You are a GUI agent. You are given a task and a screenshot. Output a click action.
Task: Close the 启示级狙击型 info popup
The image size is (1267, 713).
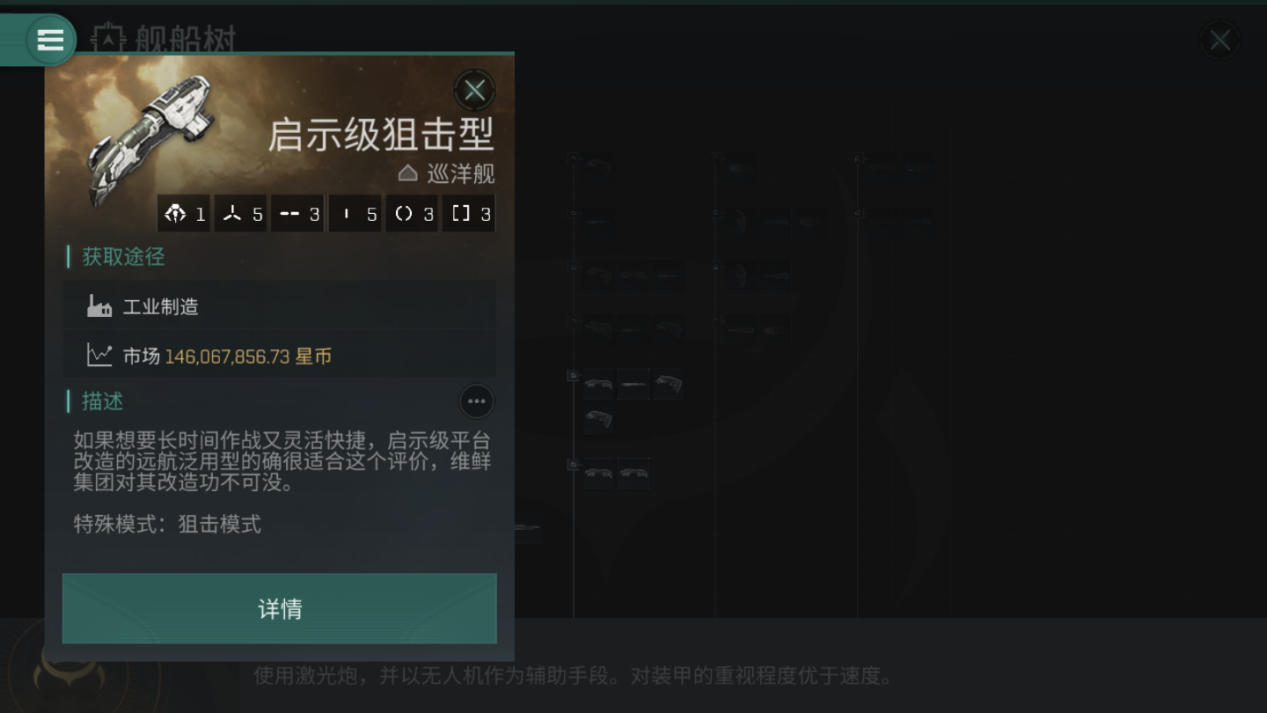point(474,90)
